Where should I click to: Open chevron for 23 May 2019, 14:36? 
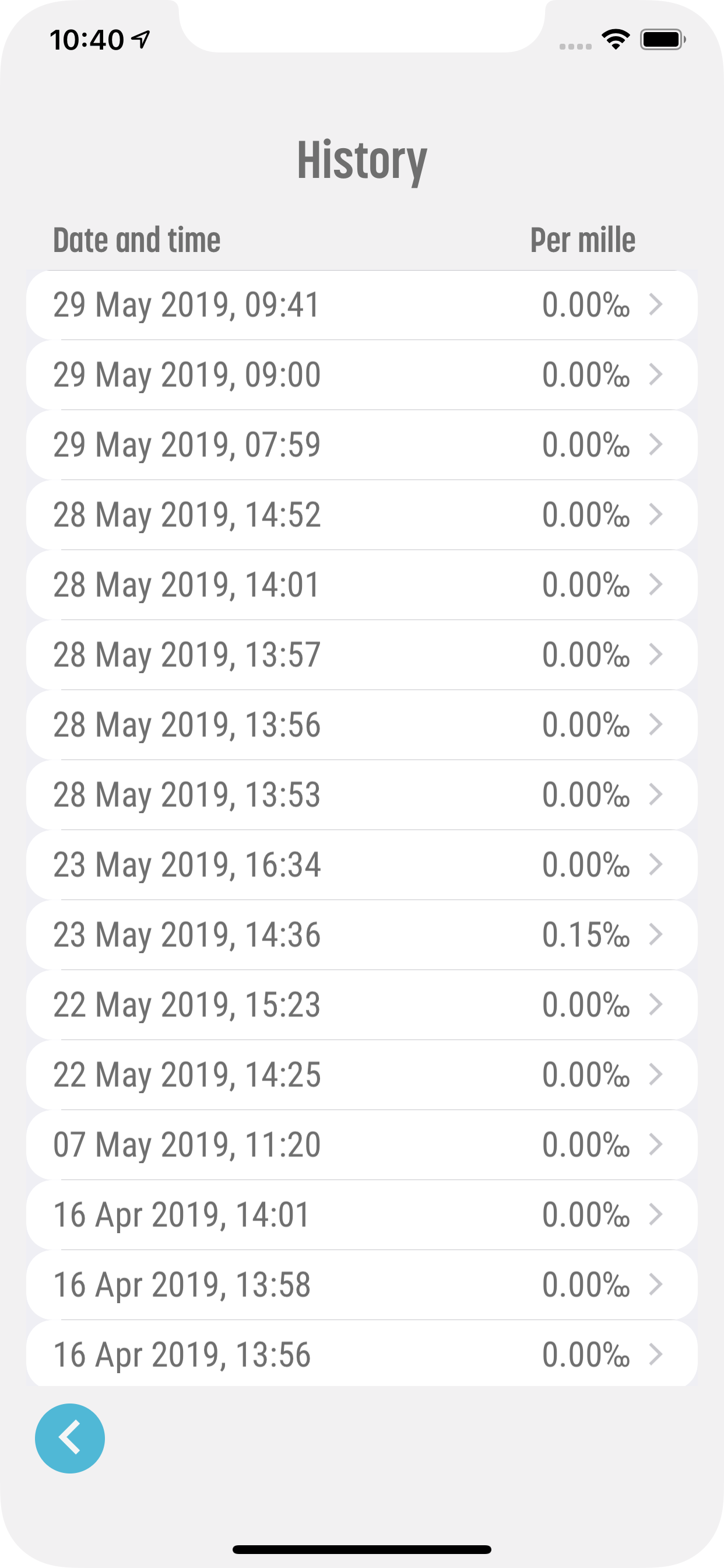point(655,935)
